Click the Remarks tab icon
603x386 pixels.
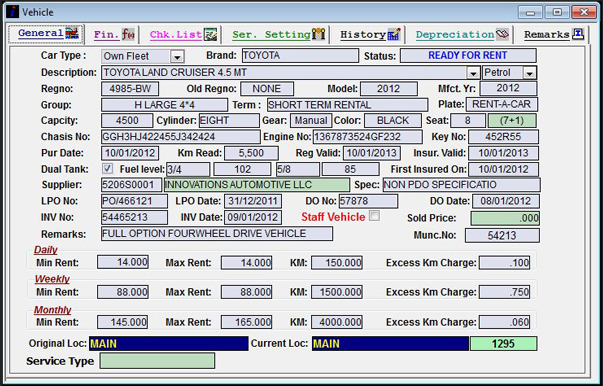578,34
